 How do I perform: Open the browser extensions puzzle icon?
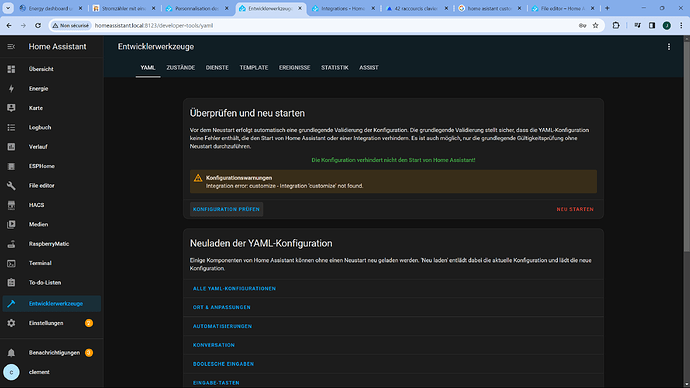click(x=616, y=26)
